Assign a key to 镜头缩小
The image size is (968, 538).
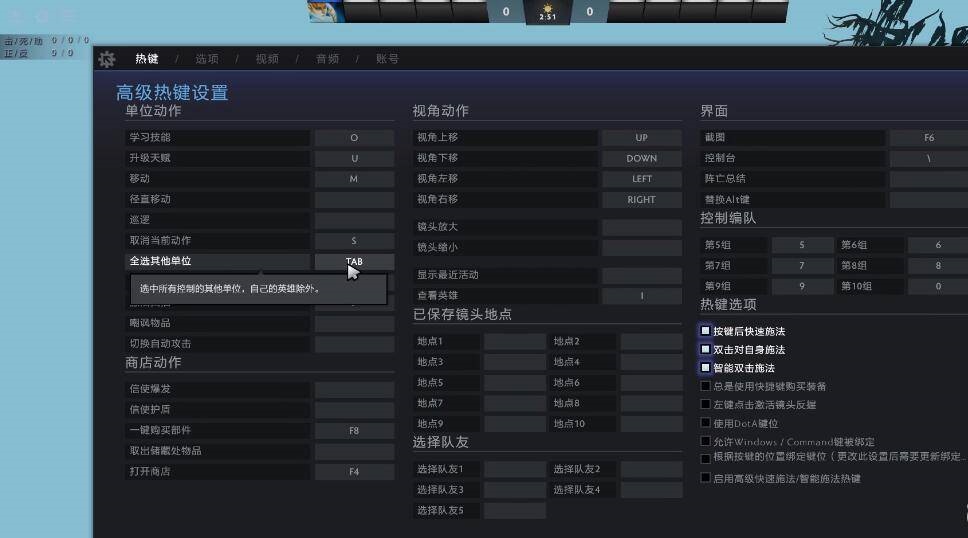642,247
